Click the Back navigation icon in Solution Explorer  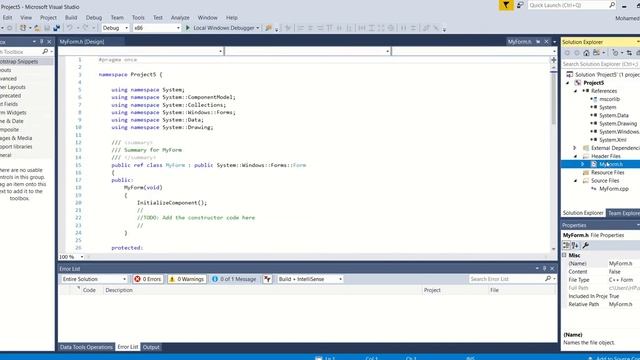tap(567, 53)
